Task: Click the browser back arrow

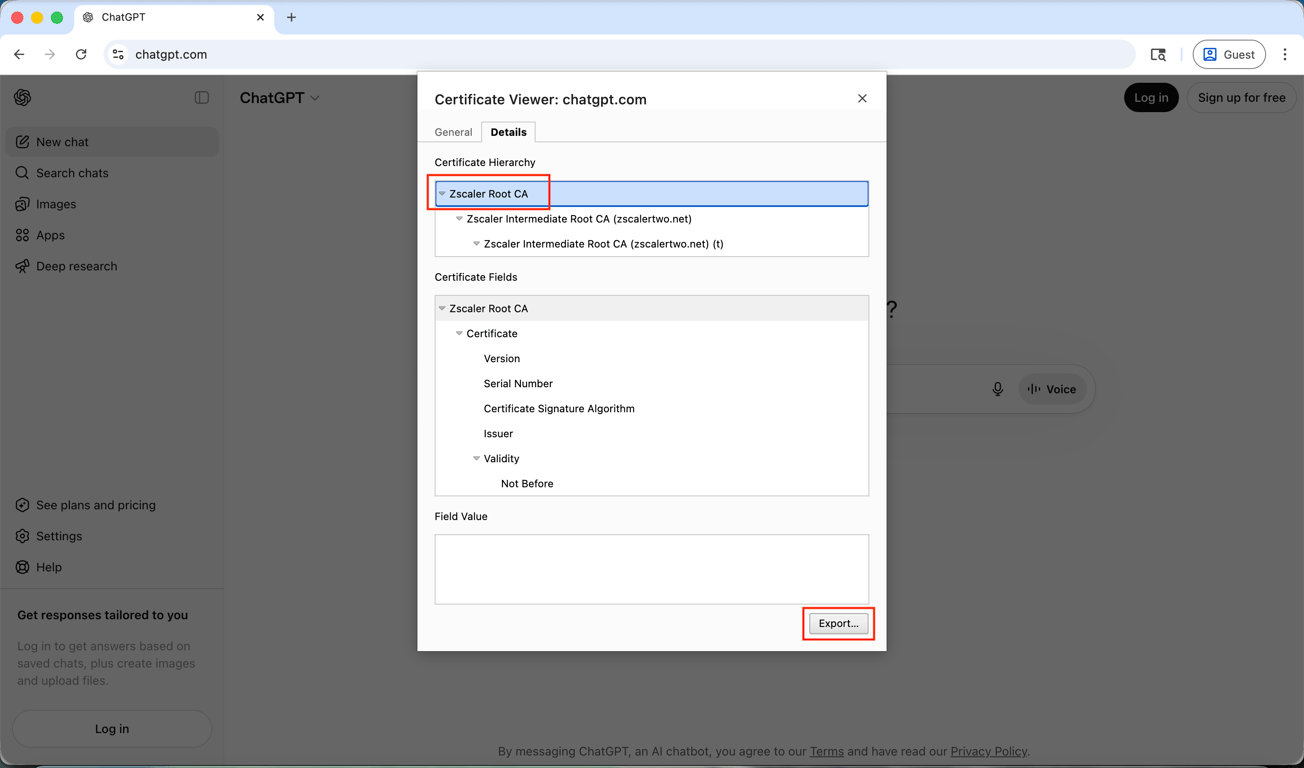Action: [x=19, y=54]
